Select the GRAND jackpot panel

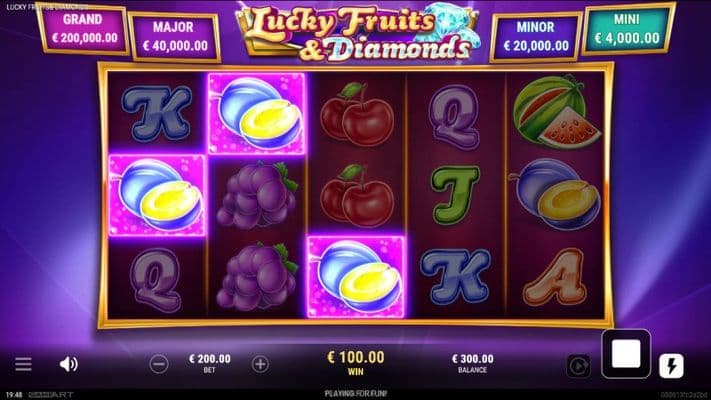point(83,29)
